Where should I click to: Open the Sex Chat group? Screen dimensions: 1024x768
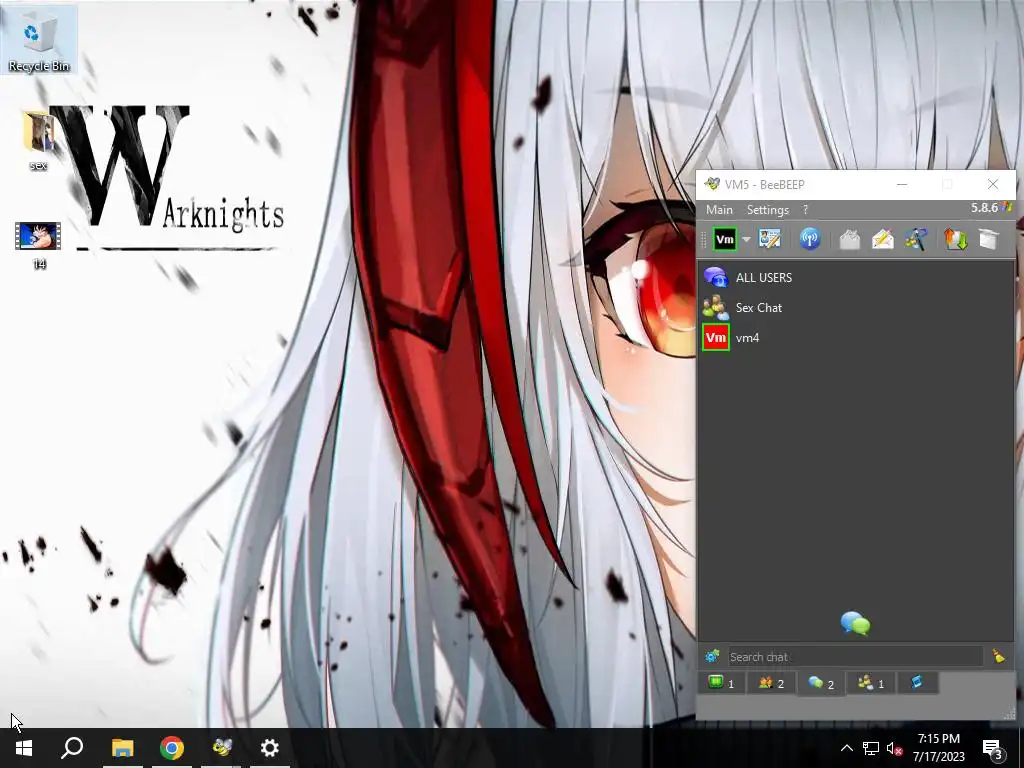(x=856, y=308)
